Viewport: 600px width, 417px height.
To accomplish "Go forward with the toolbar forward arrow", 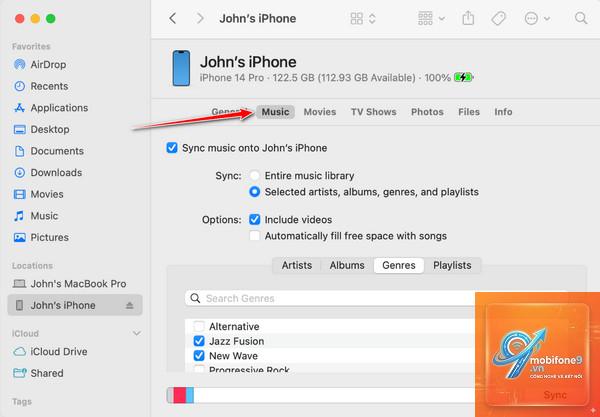I will point(200,18).
